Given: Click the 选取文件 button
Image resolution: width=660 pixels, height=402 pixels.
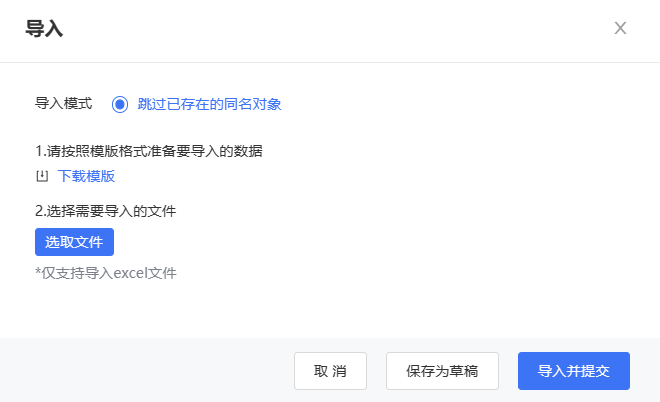Looking at the screenshot, I should (75, 242).
